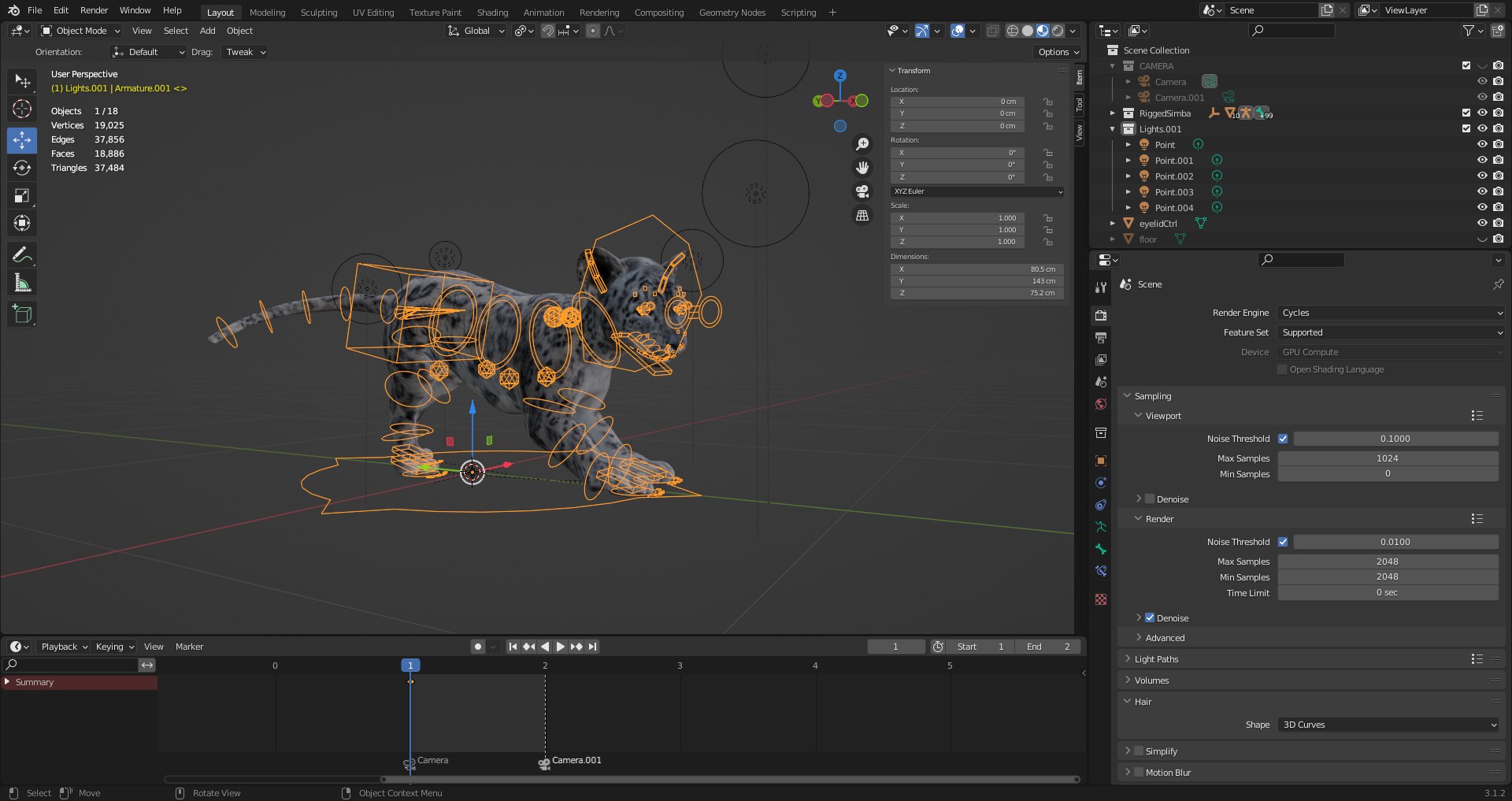Click the viewport zoom magnifier icon
This screenshot has width=1512, height=801.
click(862, 144)
